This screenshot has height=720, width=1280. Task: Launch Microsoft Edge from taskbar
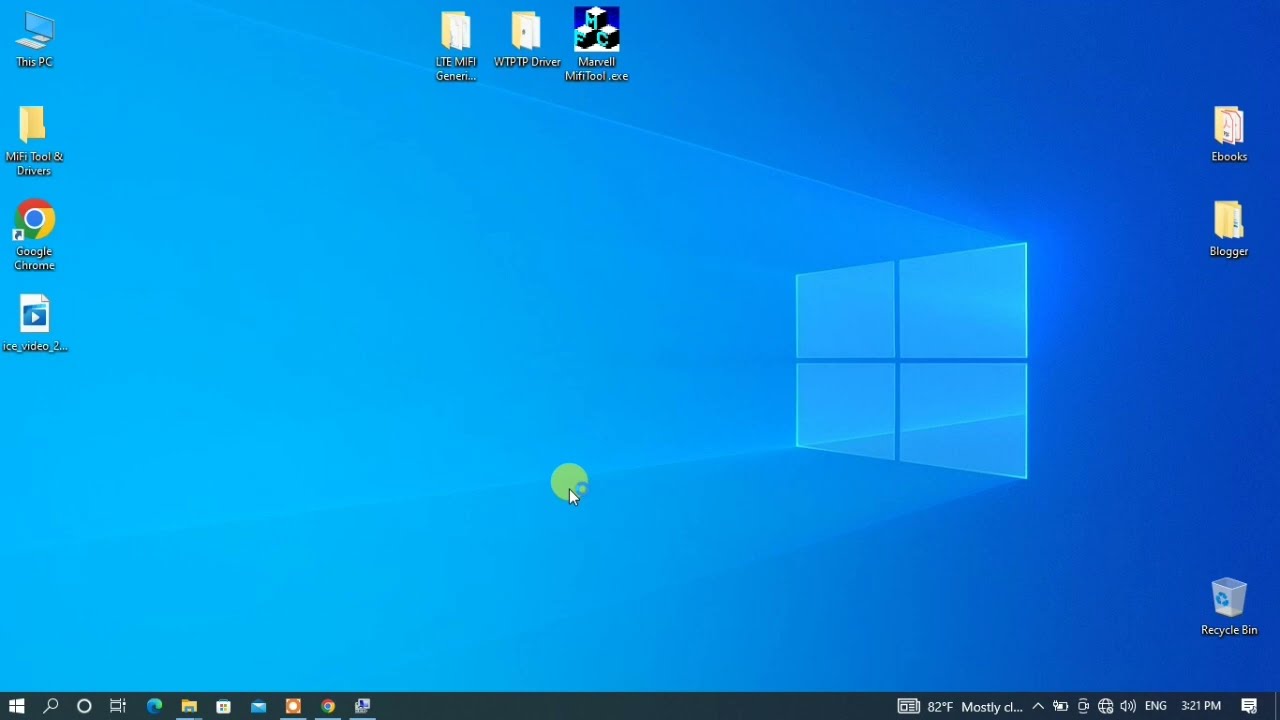coord(154,706)
